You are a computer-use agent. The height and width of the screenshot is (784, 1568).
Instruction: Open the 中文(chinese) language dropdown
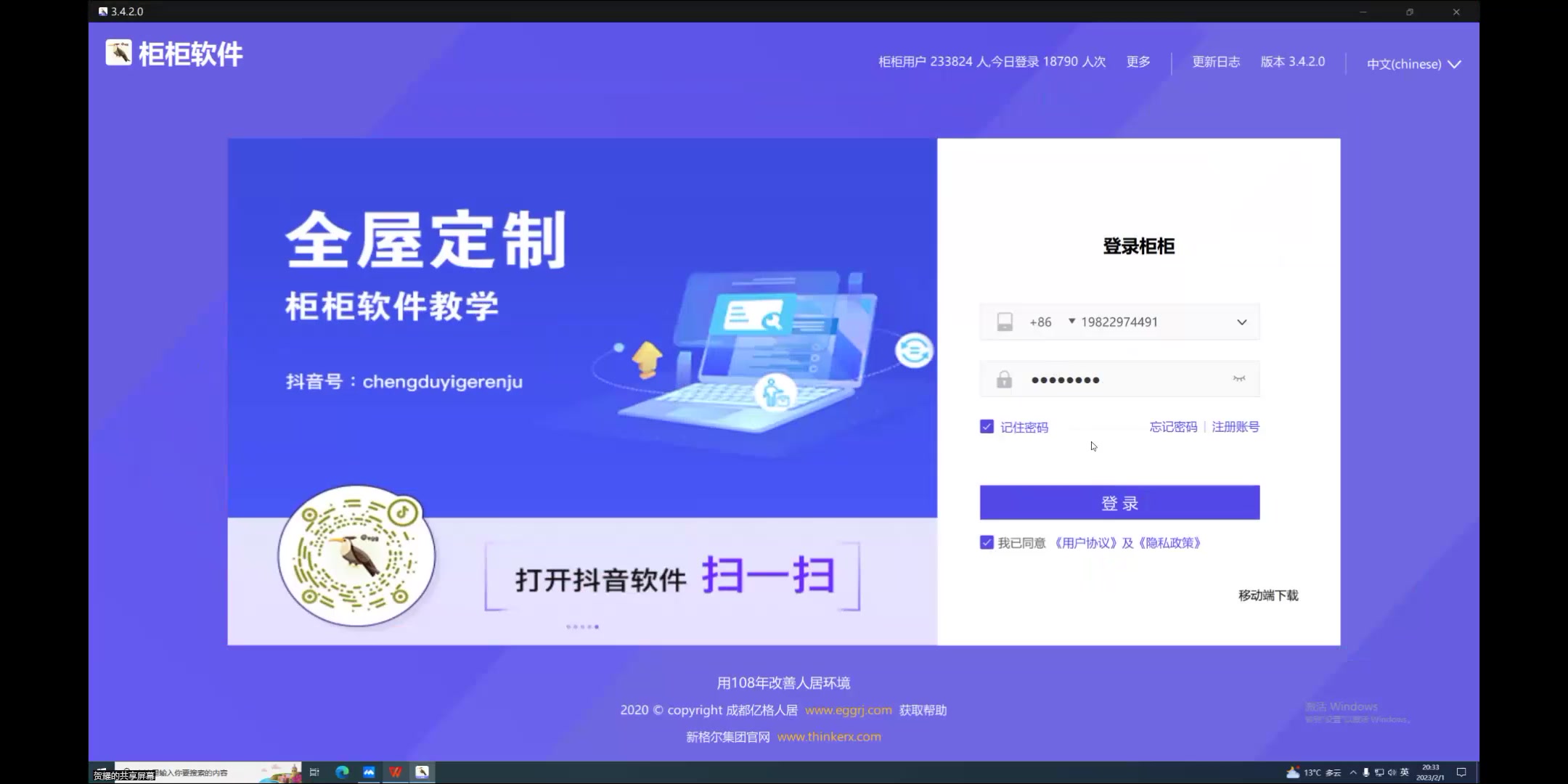point(1413,64)
